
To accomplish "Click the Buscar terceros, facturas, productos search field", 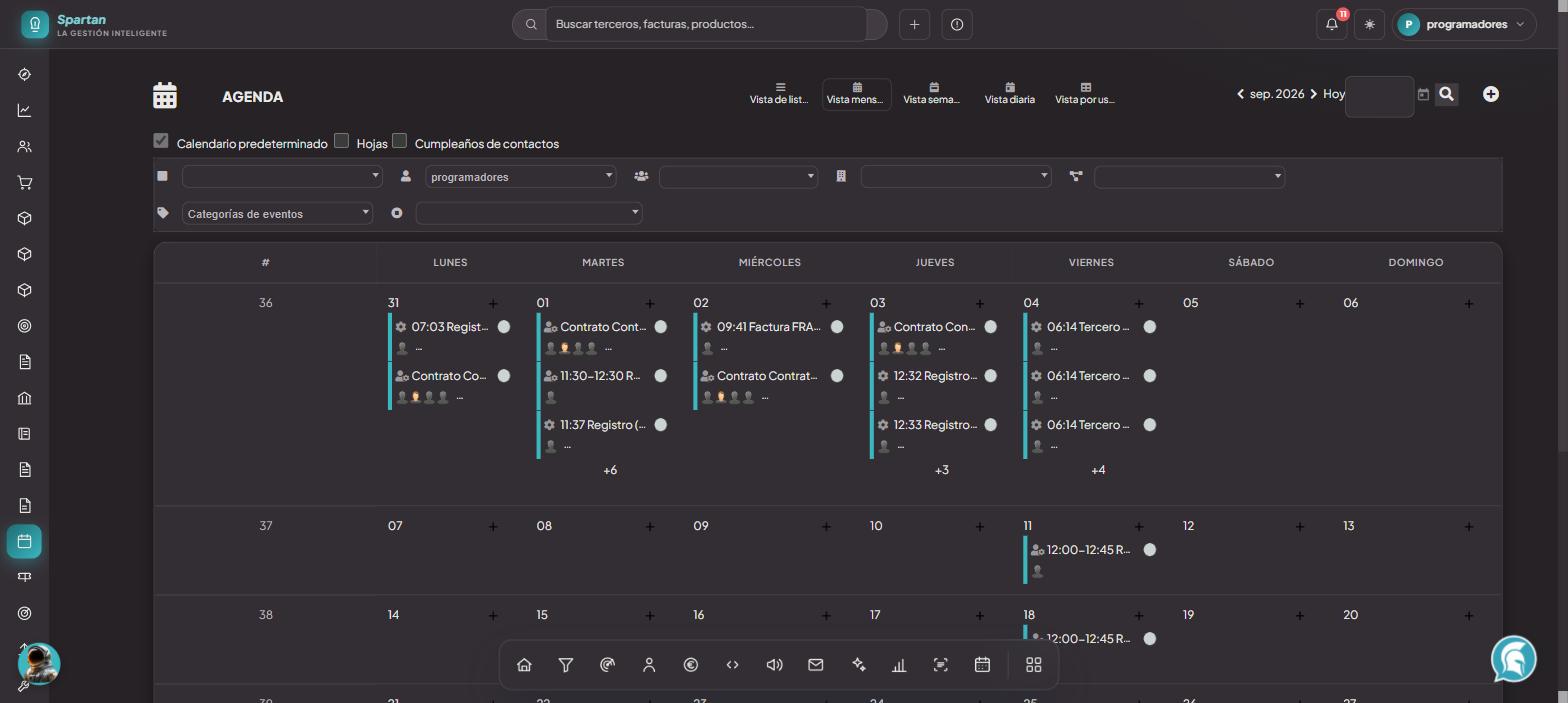I will click(x=706, y=24).
